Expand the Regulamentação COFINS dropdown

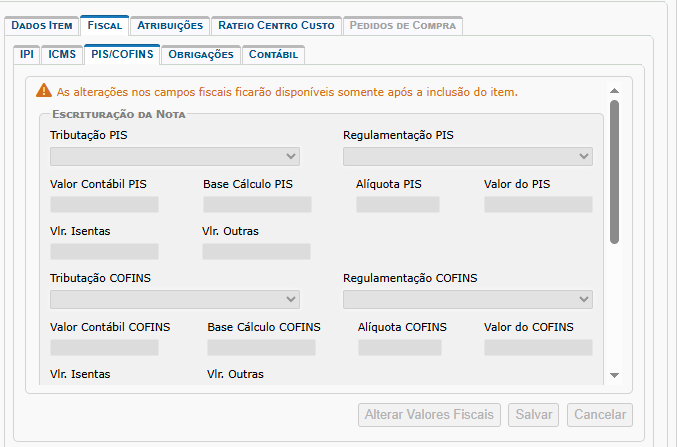point(467,299)
